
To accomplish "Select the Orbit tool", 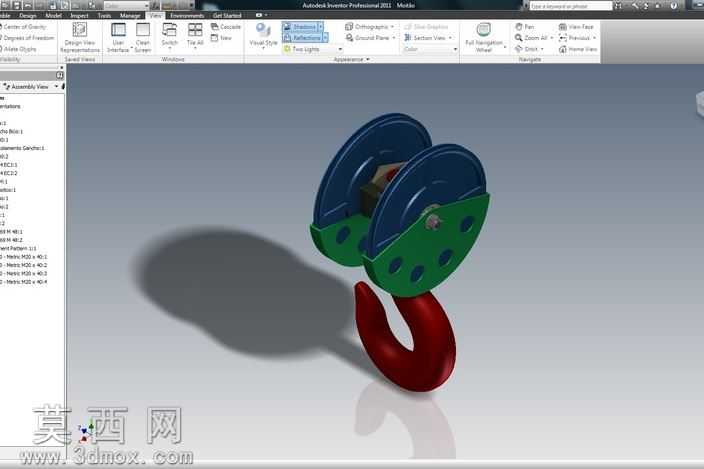I will coord(526,49).
